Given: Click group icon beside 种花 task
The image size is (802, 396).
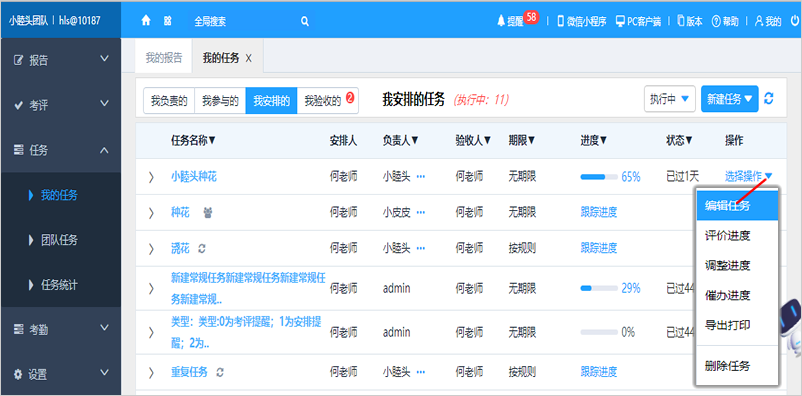Looking at the screenshot, I should pyautogui.click(x=207, y=212).
